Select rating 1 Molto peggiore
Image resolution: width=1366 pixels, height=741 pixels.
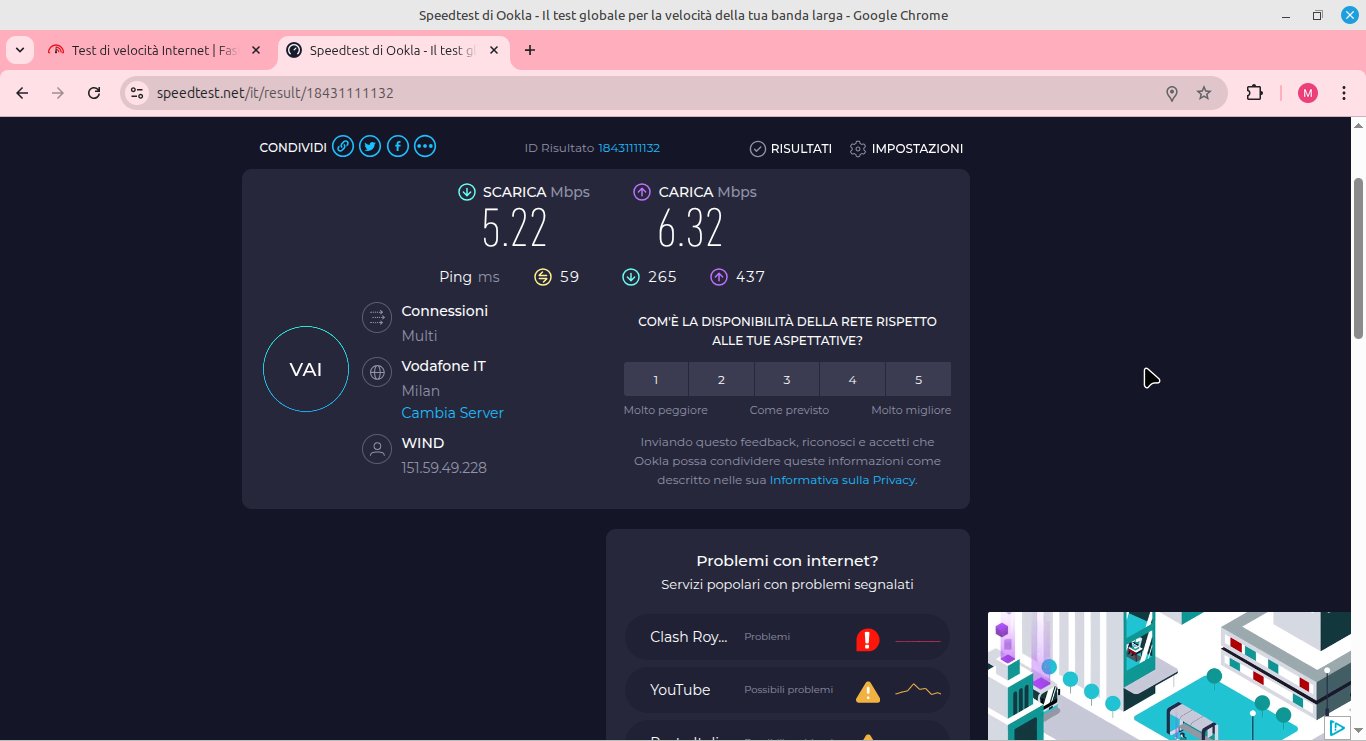(x=656, y=380)
